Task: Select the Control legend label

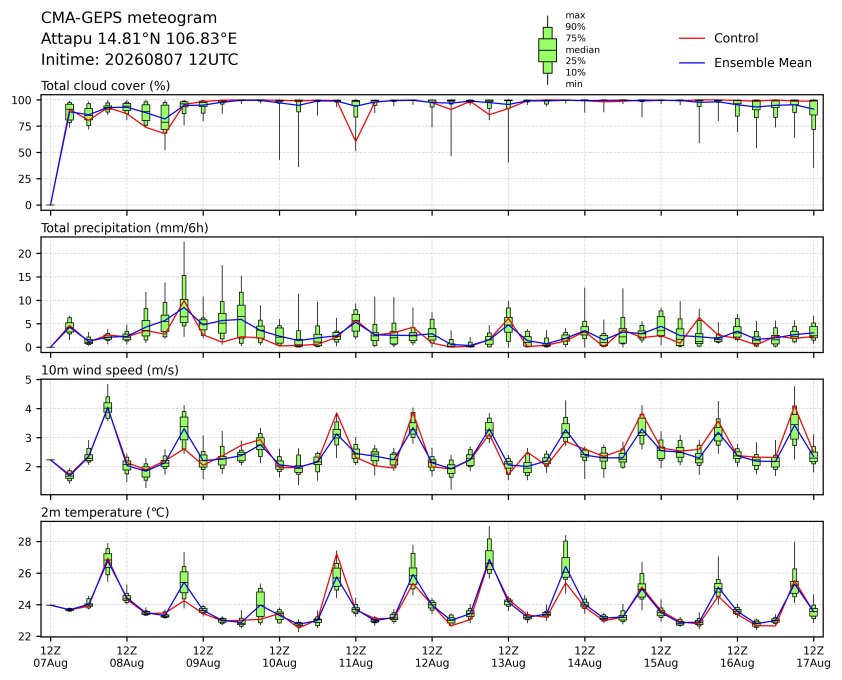Action: pos(736,38)
